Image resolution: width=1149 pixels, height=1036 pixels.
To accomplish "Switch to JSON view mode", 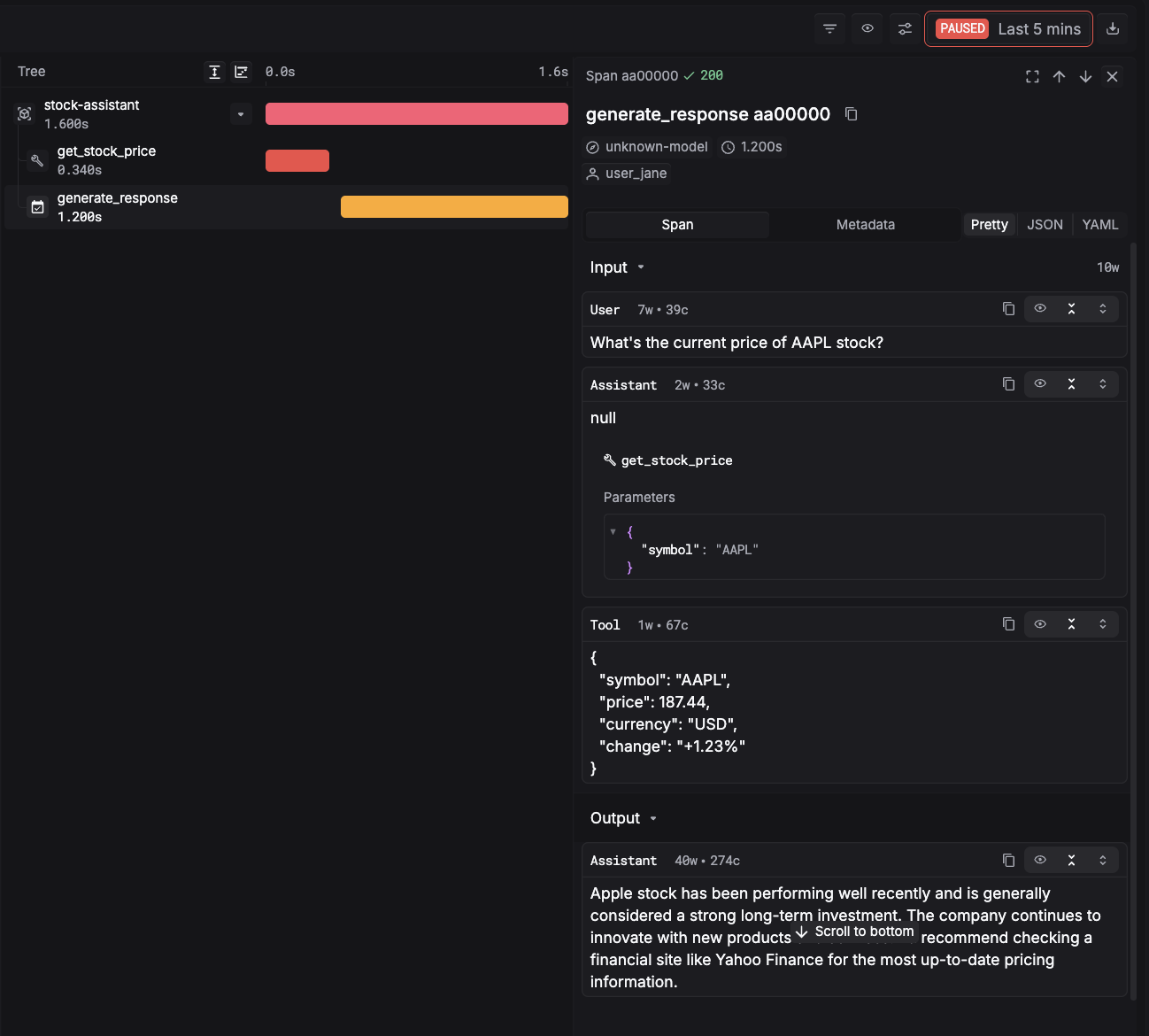I will pyautogui.click(x=1045, y=225).
